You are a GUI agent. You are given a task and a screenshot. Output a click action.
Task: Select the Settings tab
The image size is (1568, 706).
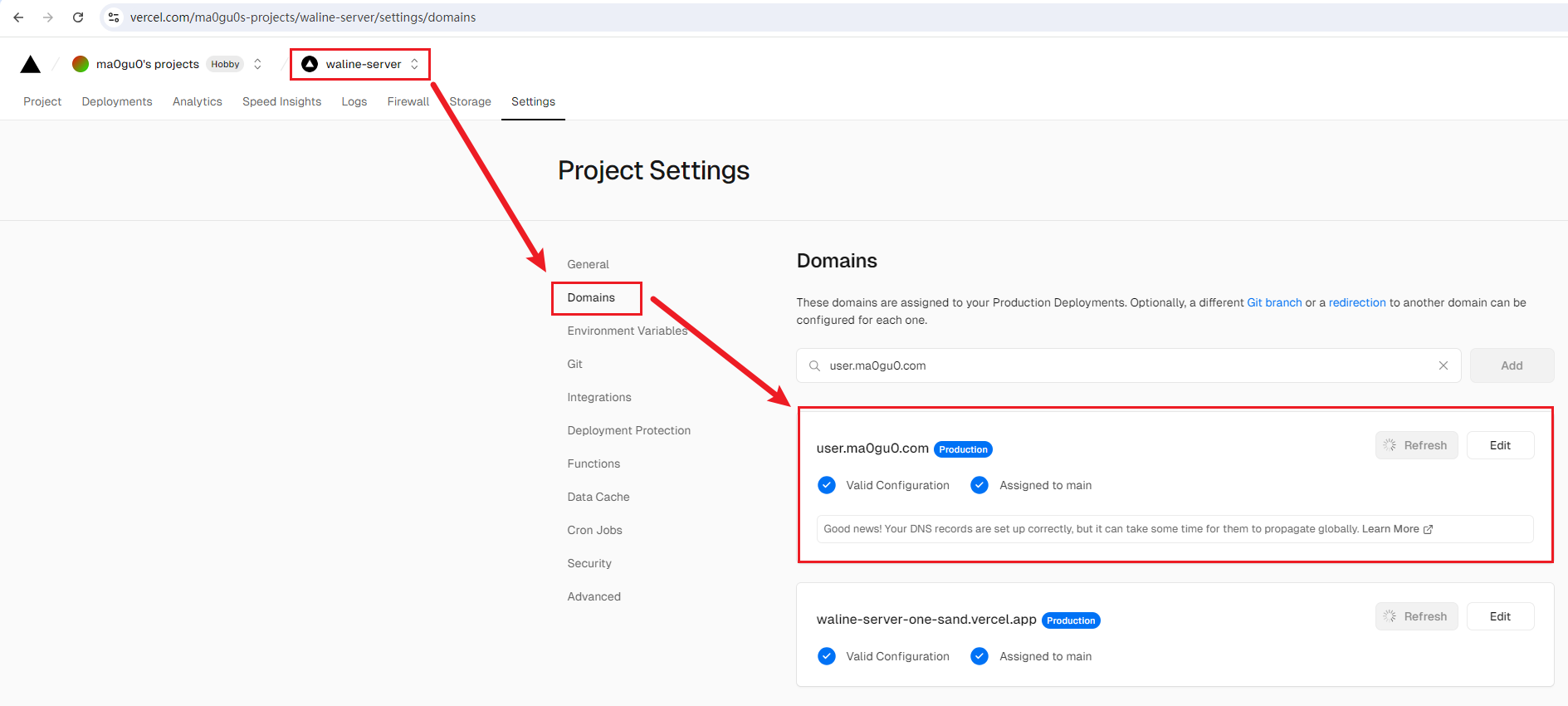[533, 101]
